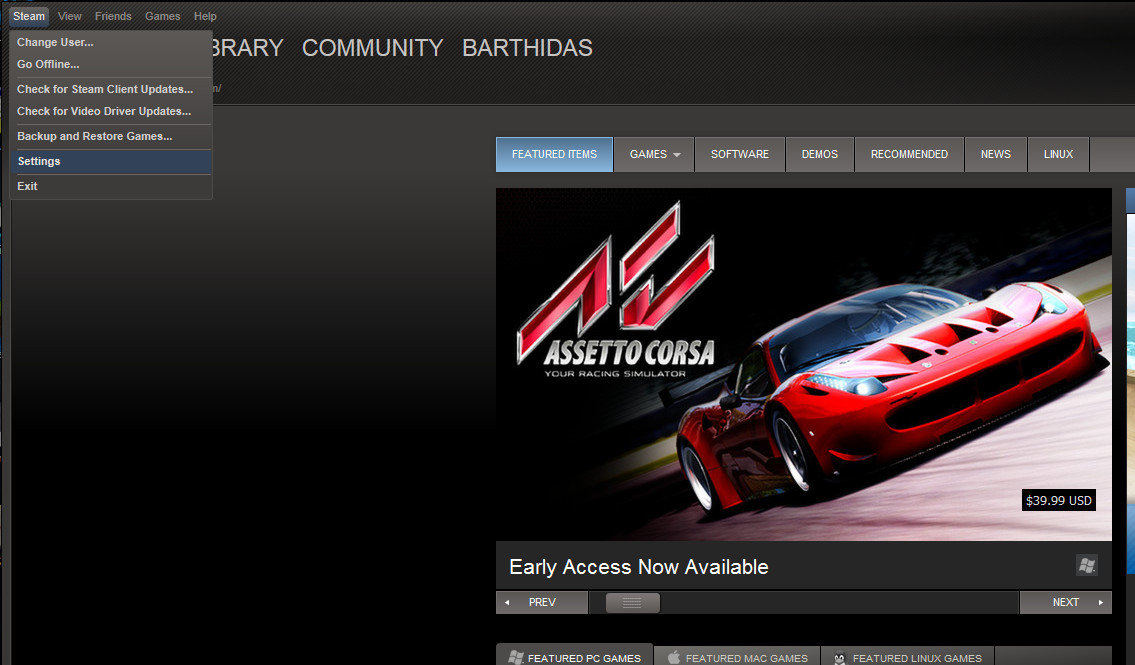Click the Tux penguin icon on Linux Games tab
The width and height of the screenshot is (1135, 665).
pos(840,658)
